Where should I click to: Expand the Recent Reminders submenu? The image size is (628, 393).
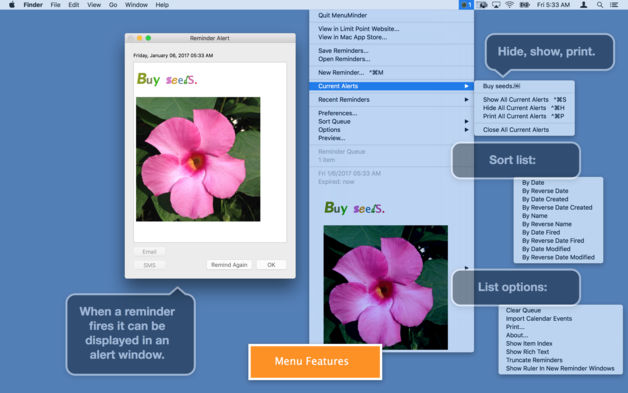pos(391,100)
